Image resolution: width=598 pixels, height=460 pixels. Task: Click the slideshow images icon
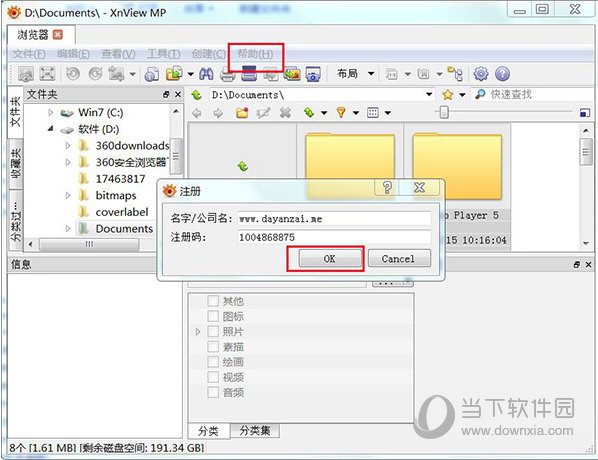pos(292,74)
